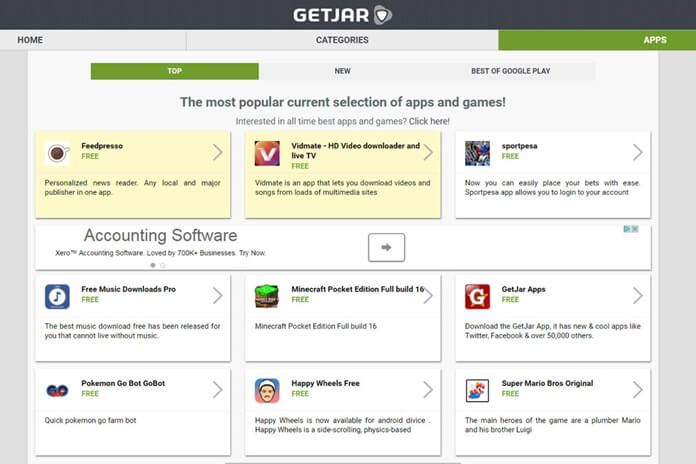696x464 pixels.
Task: Click Feedpresso 'Personalized news reader' description
Action: (x=132, y=187)
